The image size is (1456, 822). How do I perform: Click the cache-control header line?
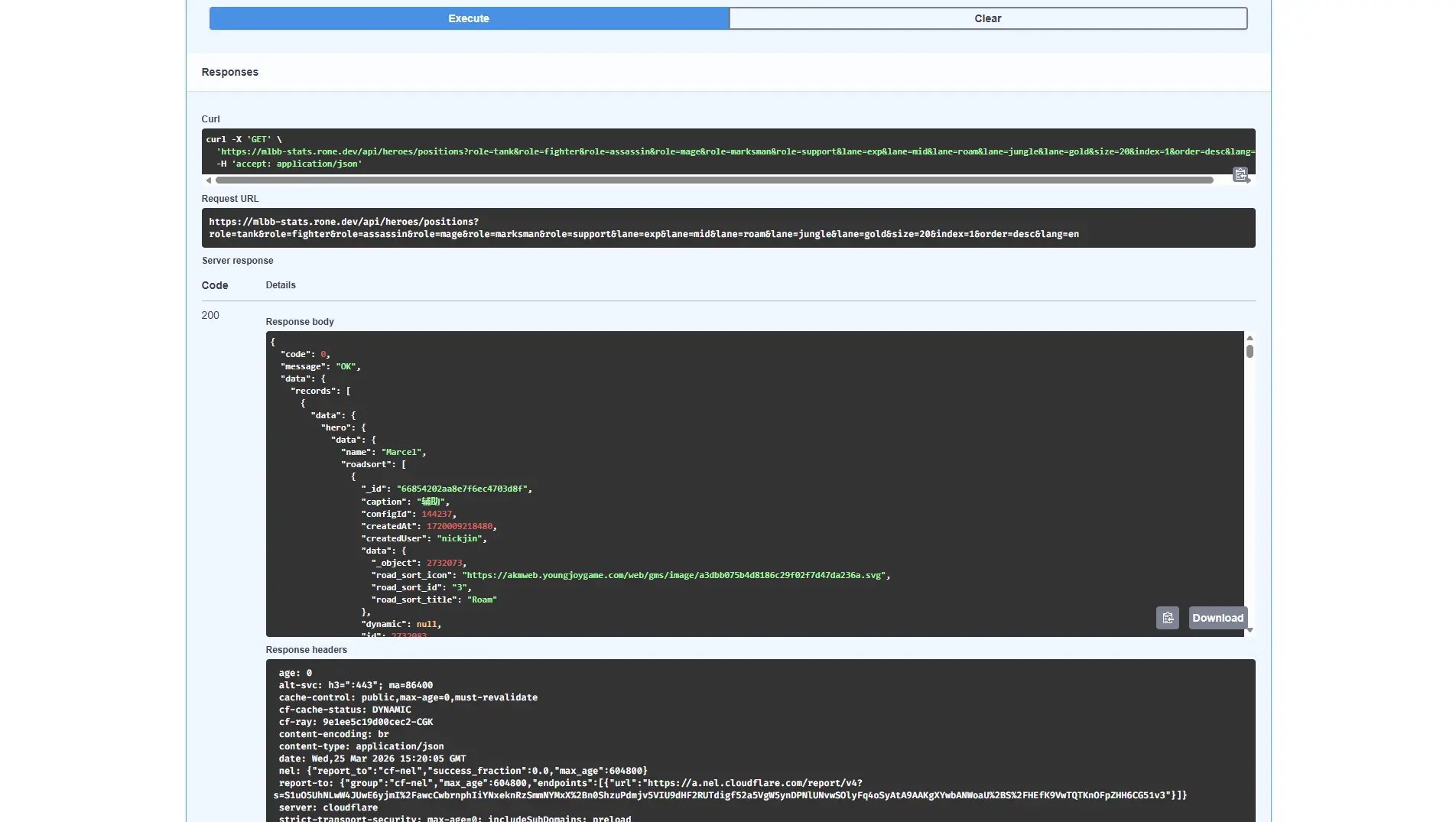[x=408, y=697]
